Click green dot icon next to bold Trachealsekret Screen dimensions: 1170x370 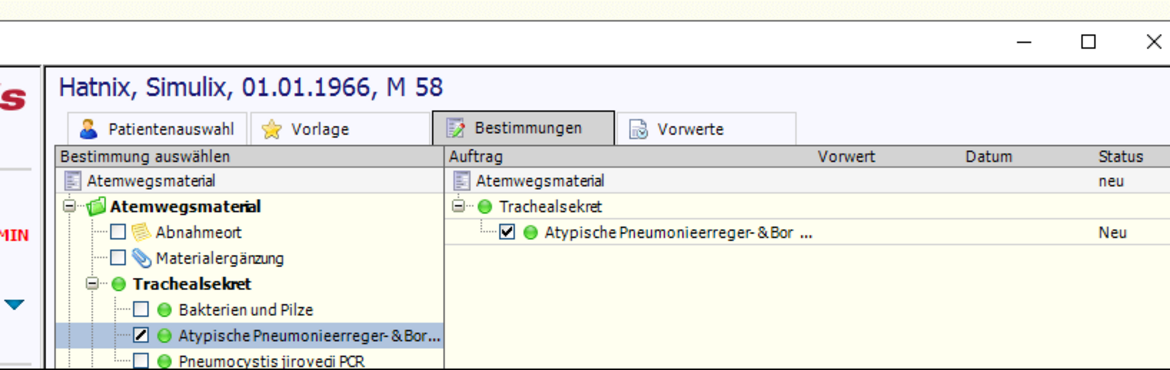click(118, 284)
